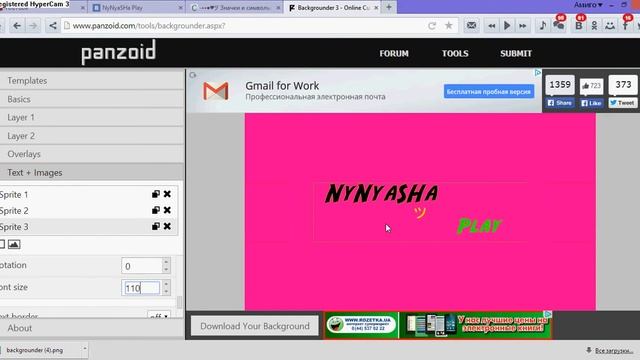This screenshot has height=360, width=640.
Task: Tweet this page
Action: (622, 103)
